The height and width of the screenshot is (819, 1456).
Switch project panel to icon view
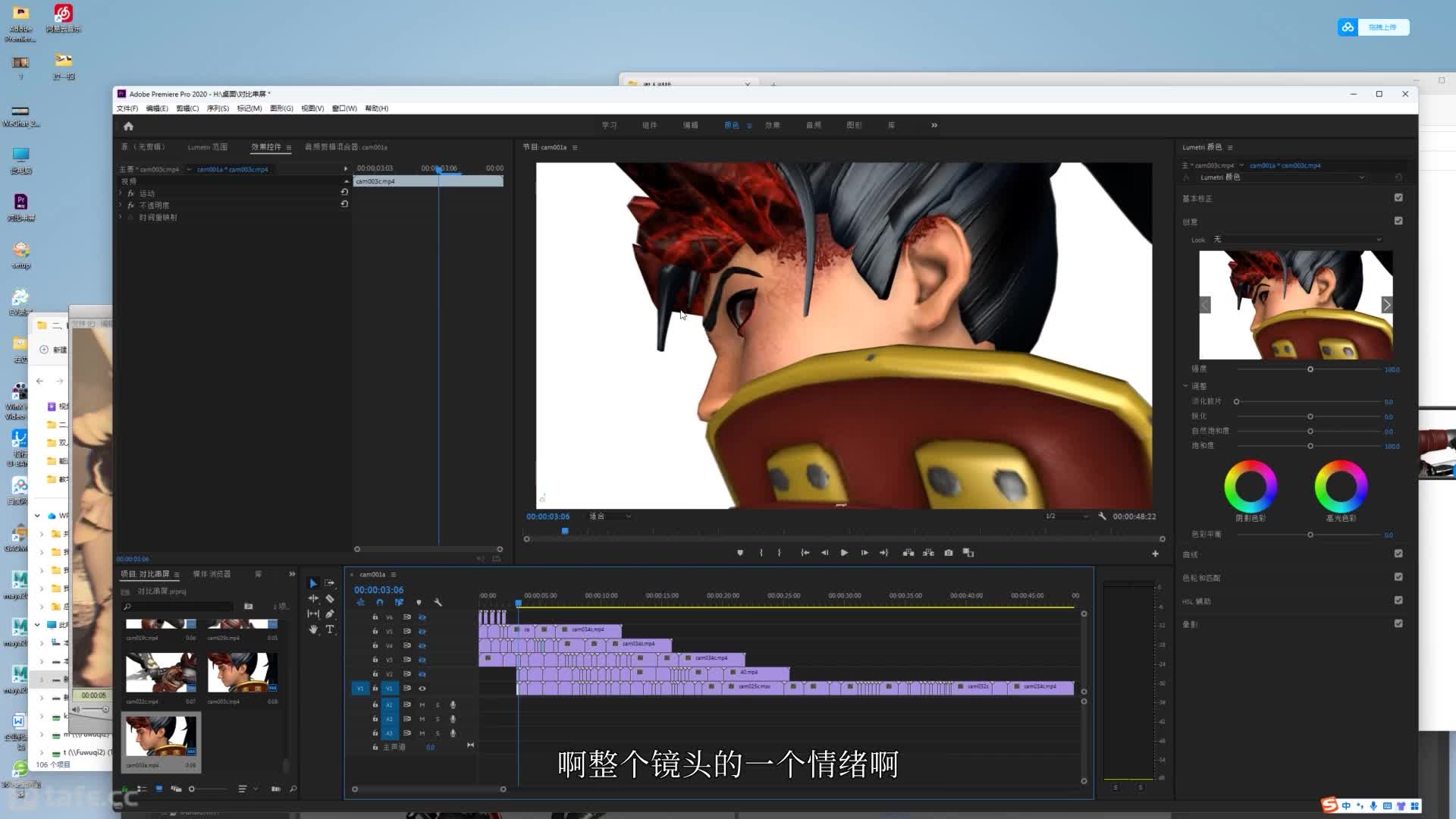tap(159, 789)
